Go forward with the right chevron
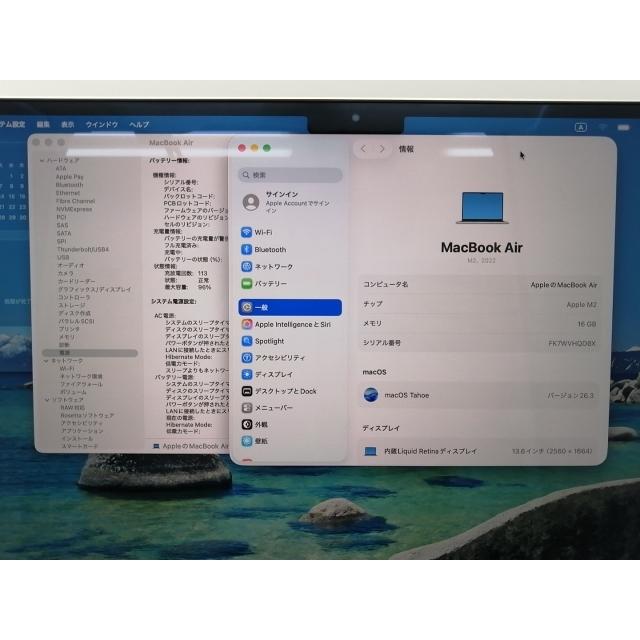Screen dimensions: 640x640 tap(382, 149)
